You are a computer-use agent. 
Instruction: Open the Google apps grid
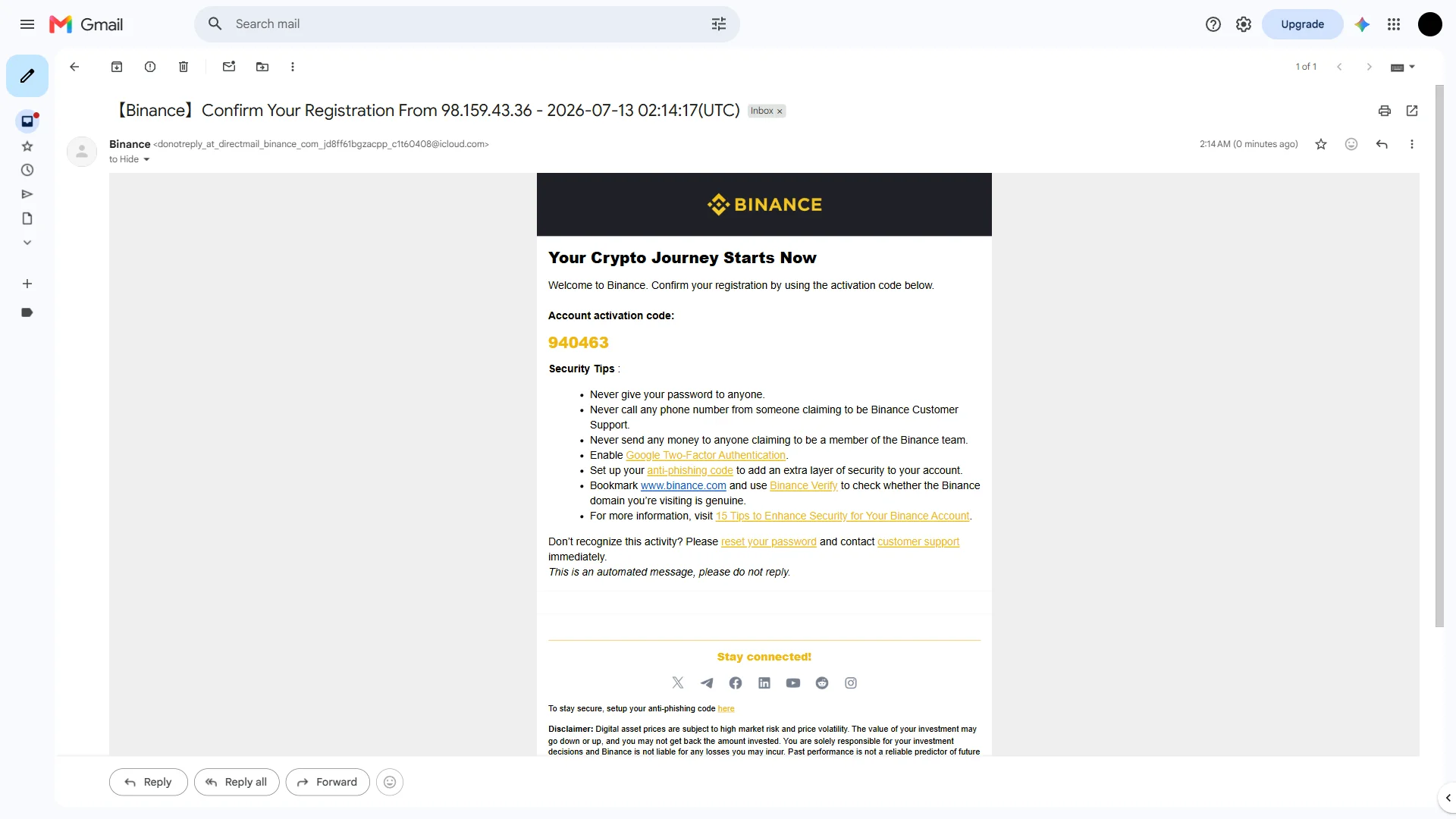(1394, 24)
